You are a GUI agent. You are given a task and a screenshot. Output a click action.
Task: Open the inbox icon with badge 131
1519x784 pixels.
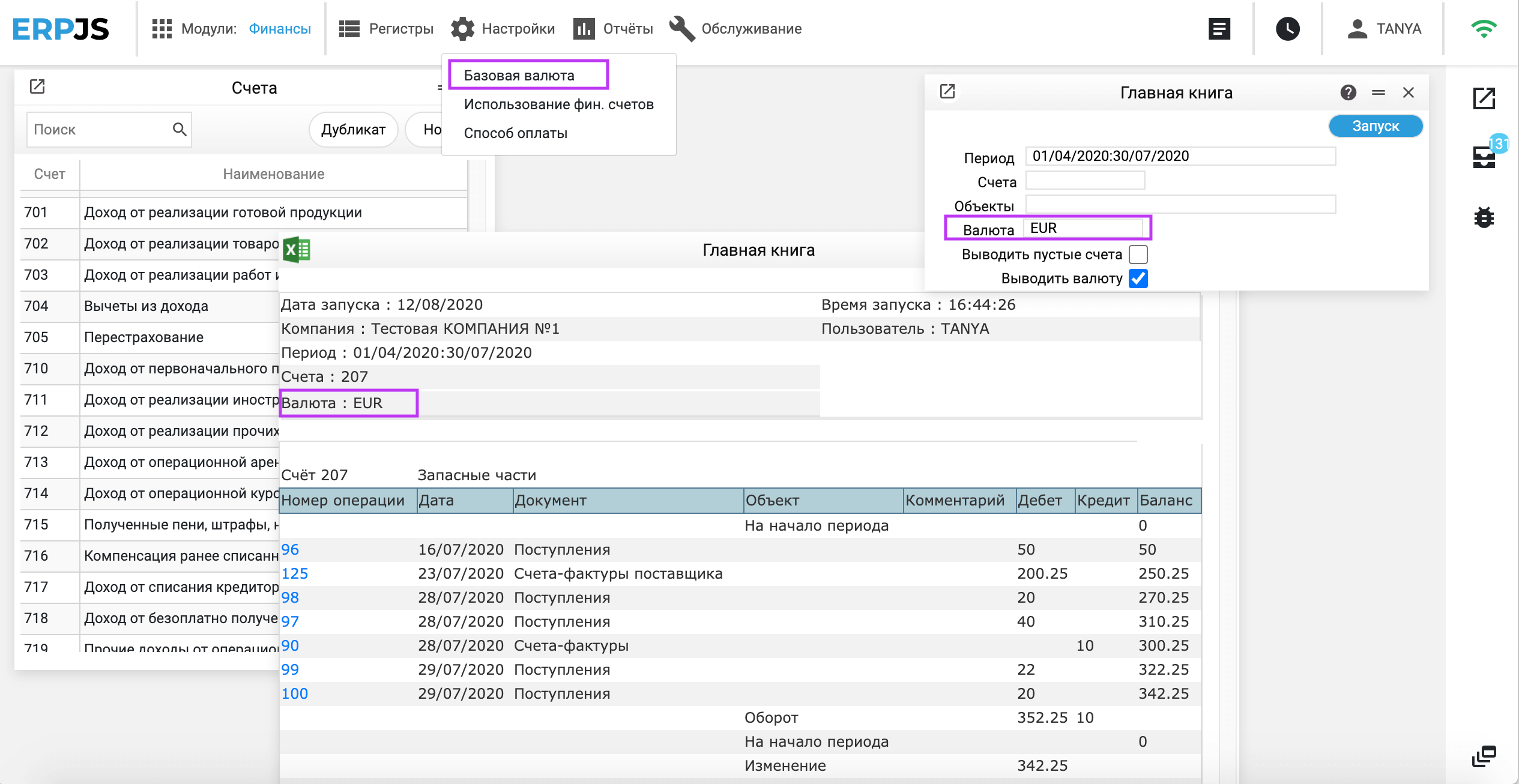pyautogui.click(x=1484, y=157)
